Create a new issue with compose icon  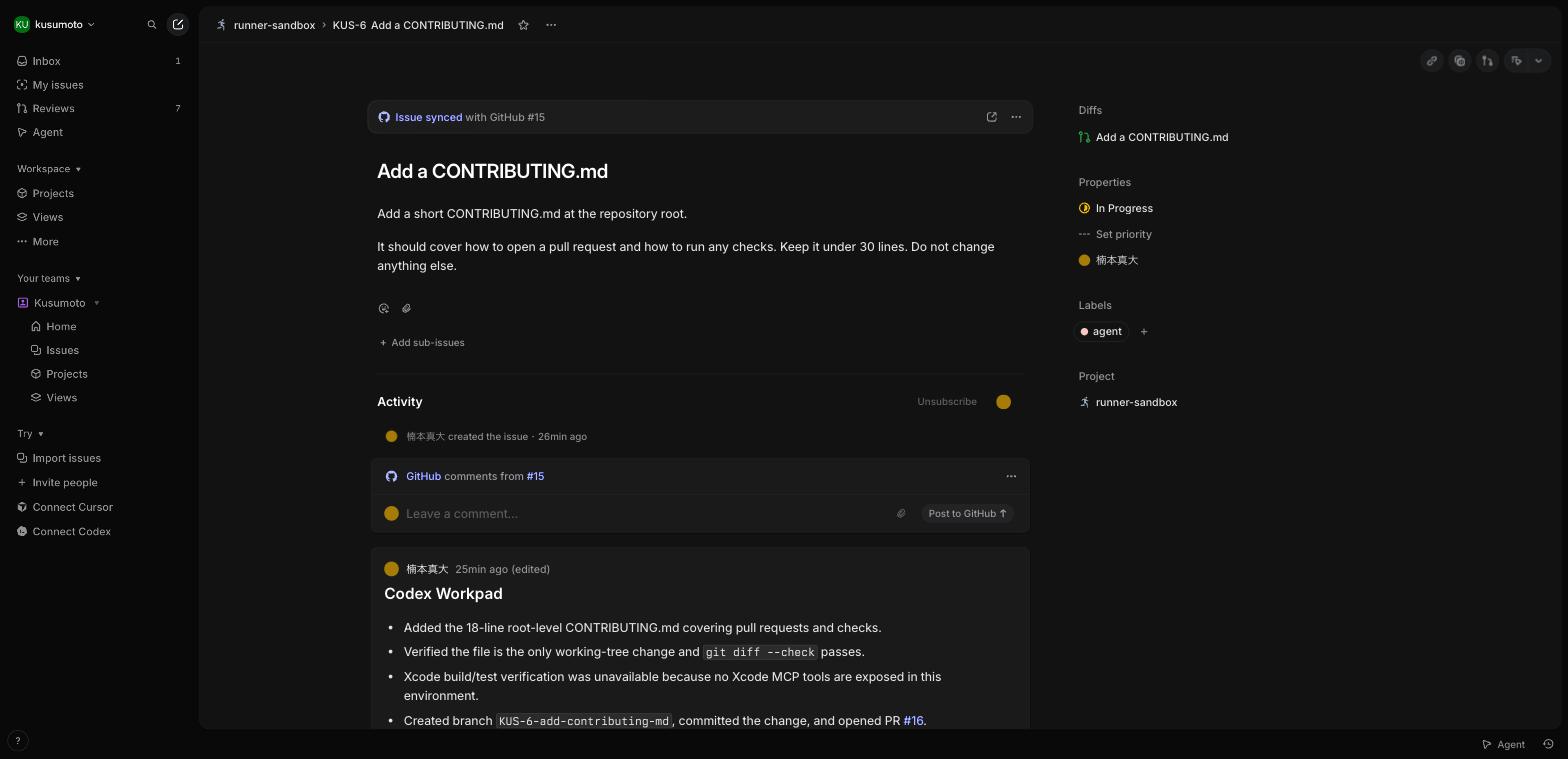click(x=178, y=25)
